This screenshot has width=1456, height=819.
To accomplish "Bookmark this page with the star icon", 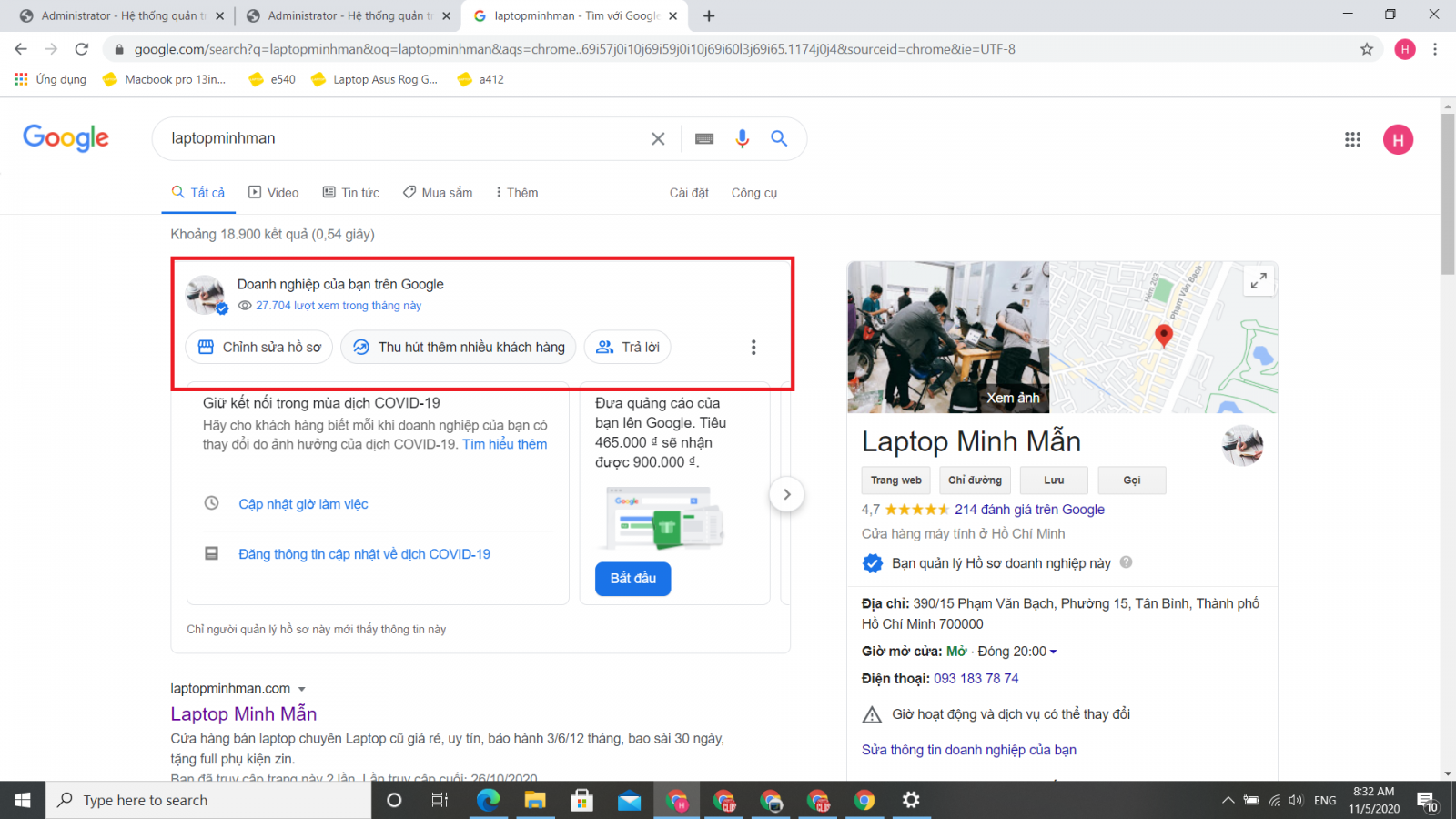I will point(1367,49).
